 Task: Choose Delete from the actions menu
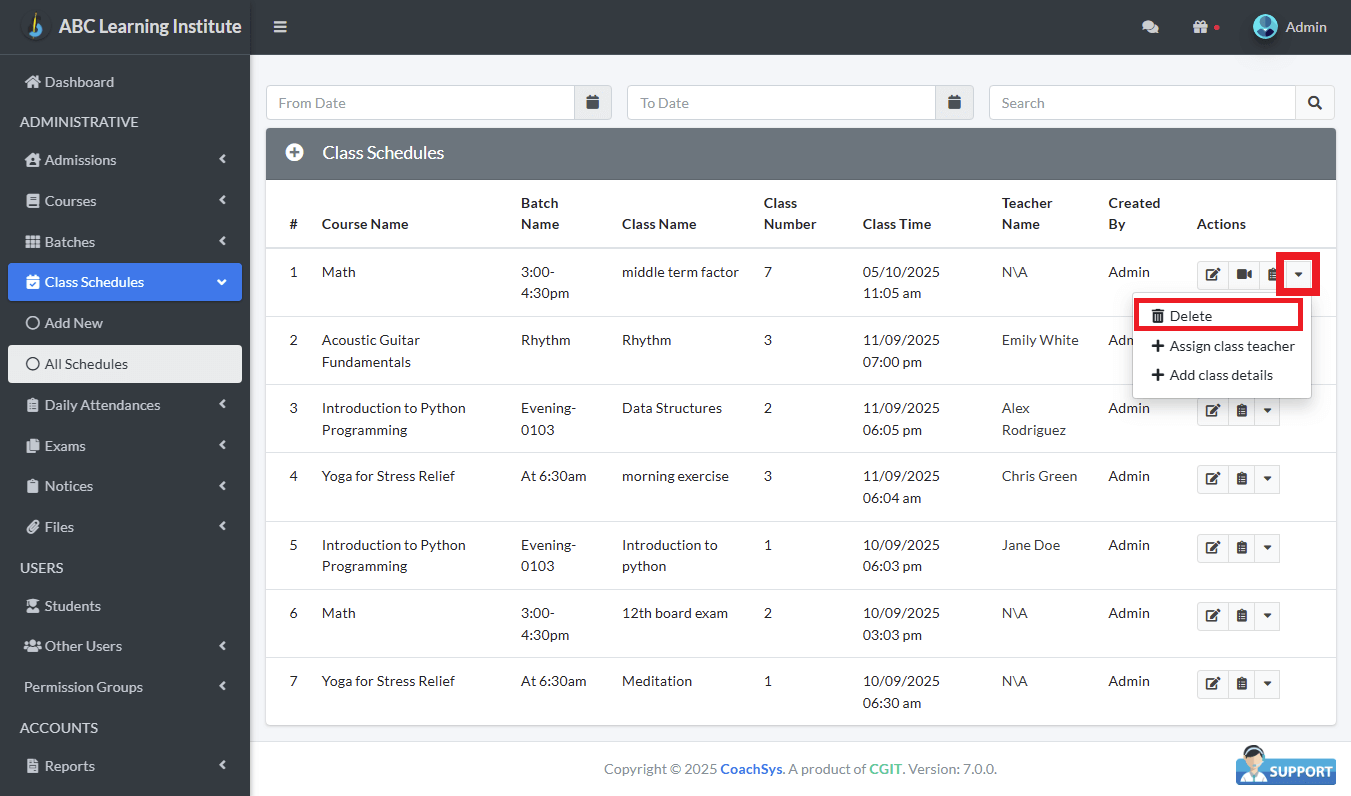coord(1190,316)
